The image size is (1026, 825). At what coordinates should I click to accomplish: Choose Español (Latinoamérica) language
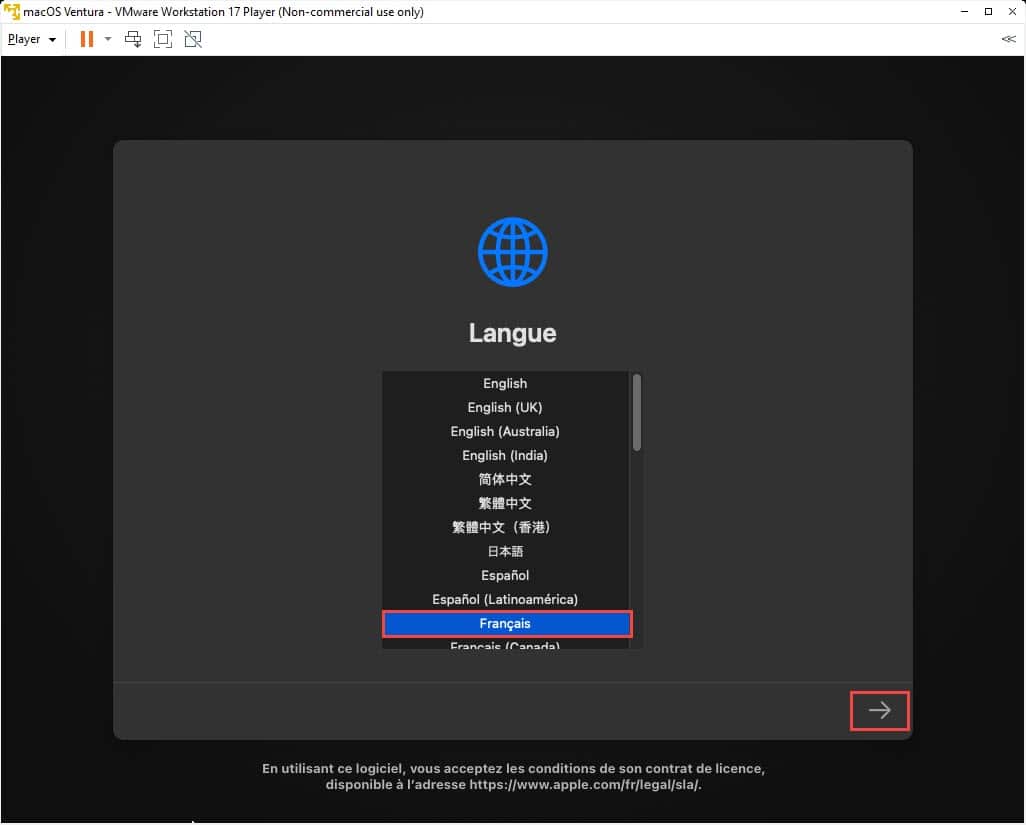click(505, 599)
